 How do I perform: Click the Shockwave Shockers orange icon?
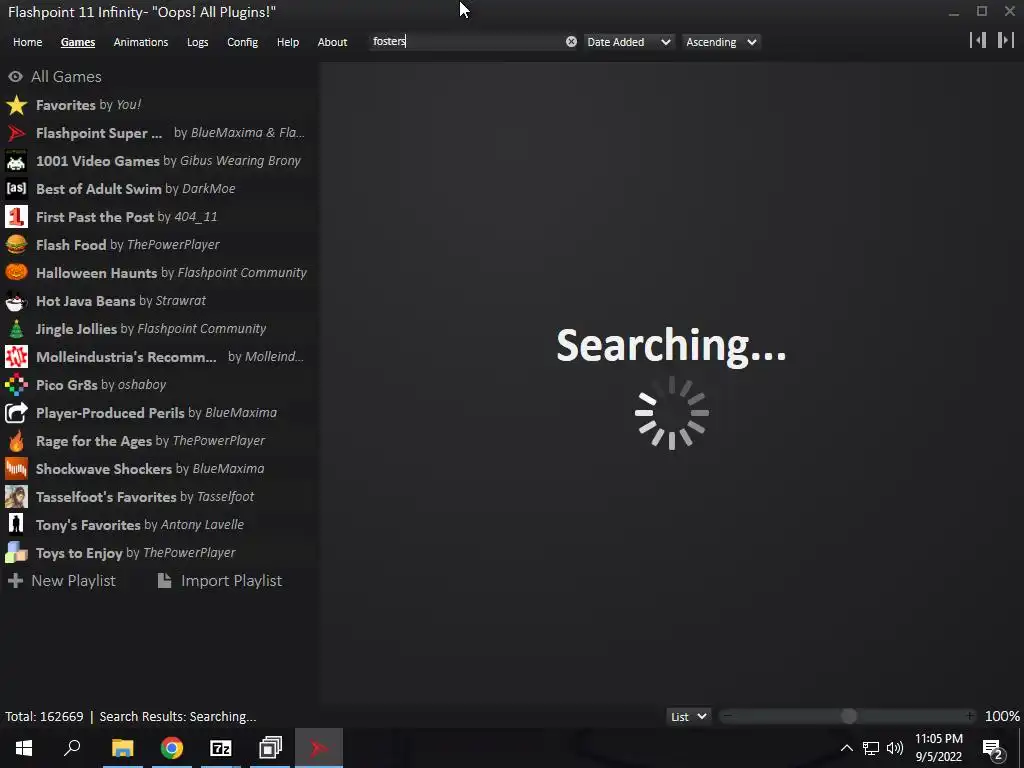coord(16,469)
